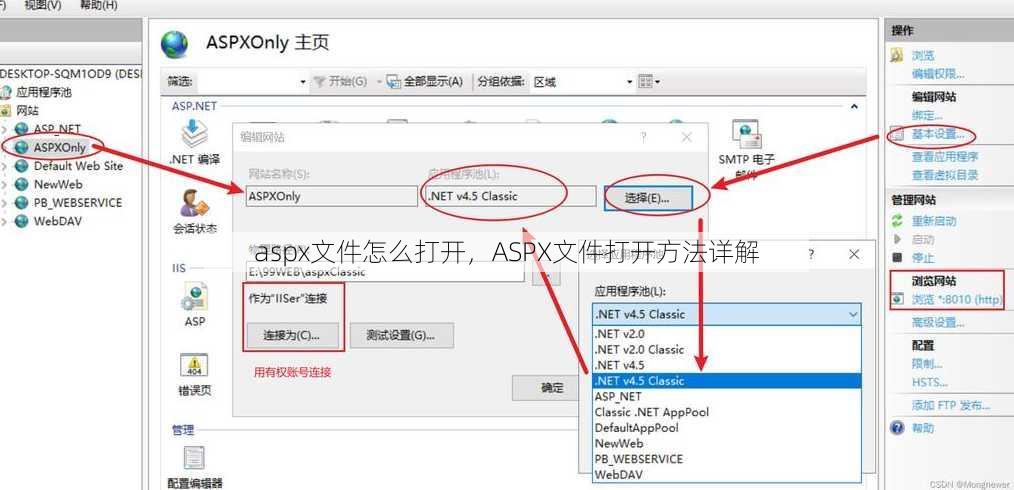Select 网站 node in connections tree

[28, 111]
